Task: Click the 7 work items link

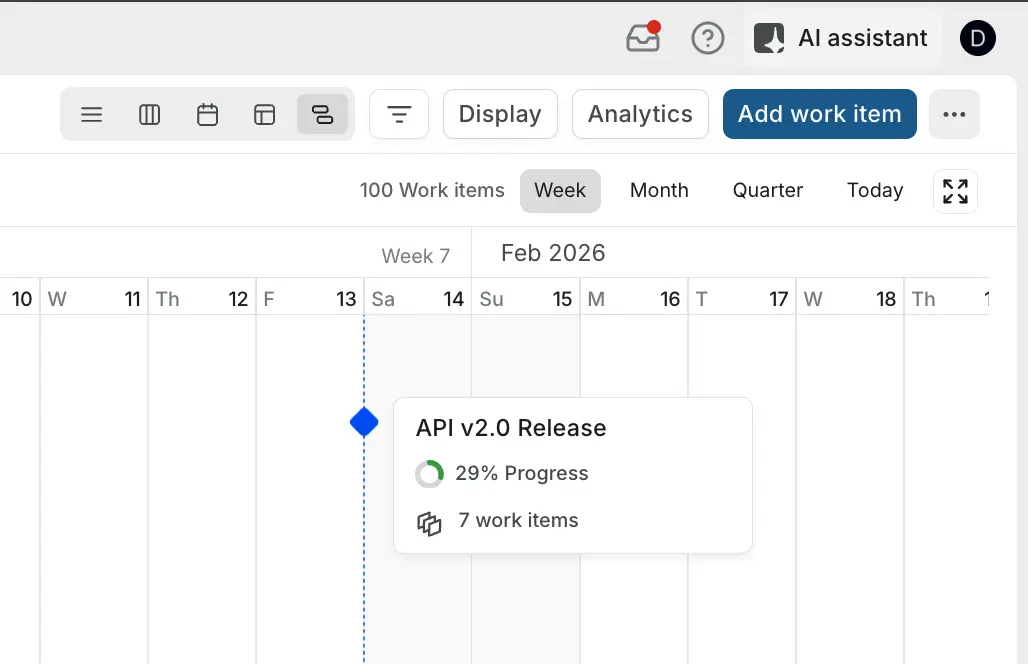Action: tap(517, 520)
